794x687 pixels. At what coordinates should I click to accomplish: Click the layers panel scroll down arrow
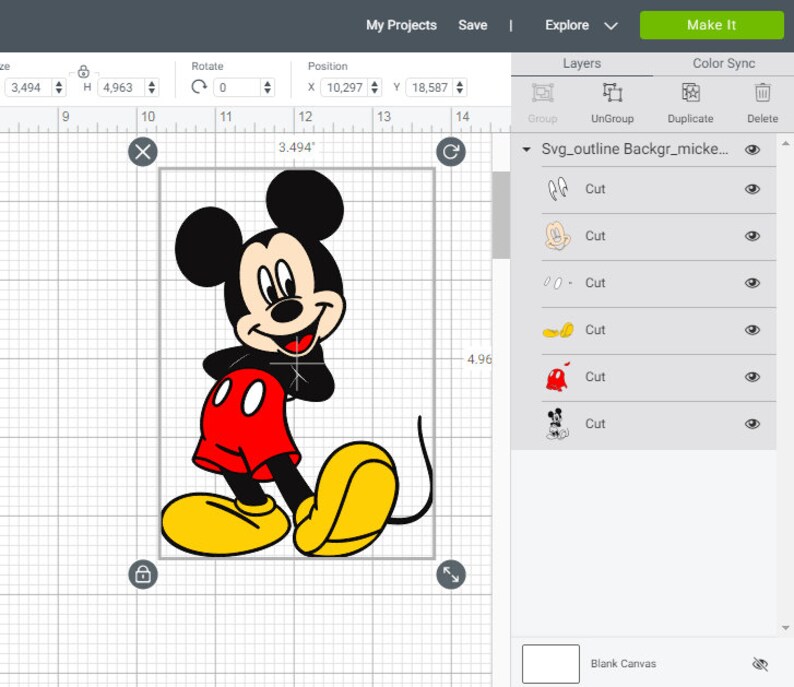click(x=785, y=628)
